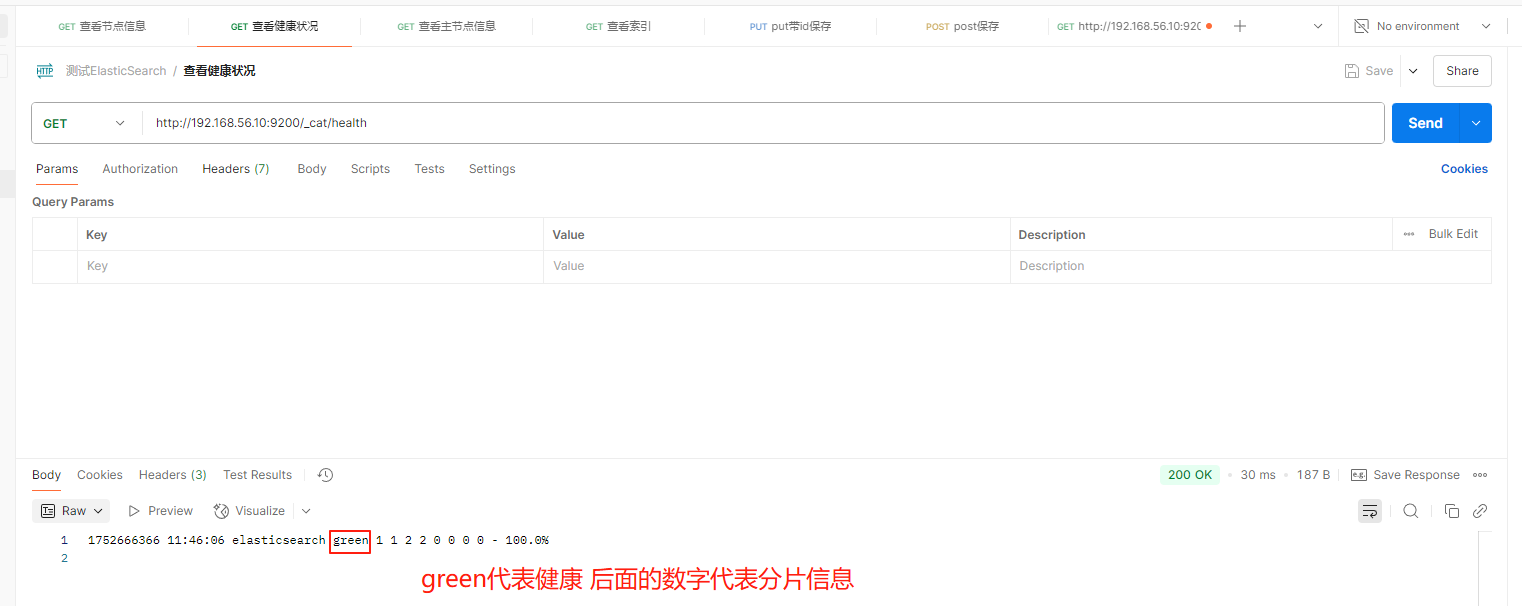Viewport: 1522px width, 606px height.
Task: Open the Cookies link
Action: [x=1464, y=169]
